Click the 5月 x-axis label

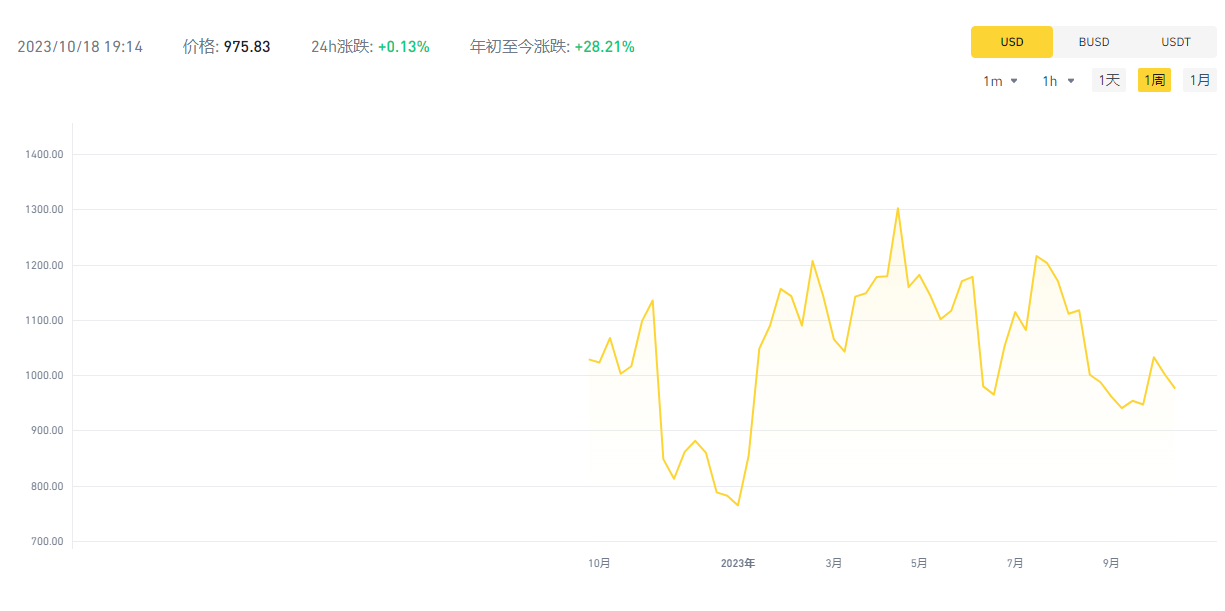pos(919,563)
